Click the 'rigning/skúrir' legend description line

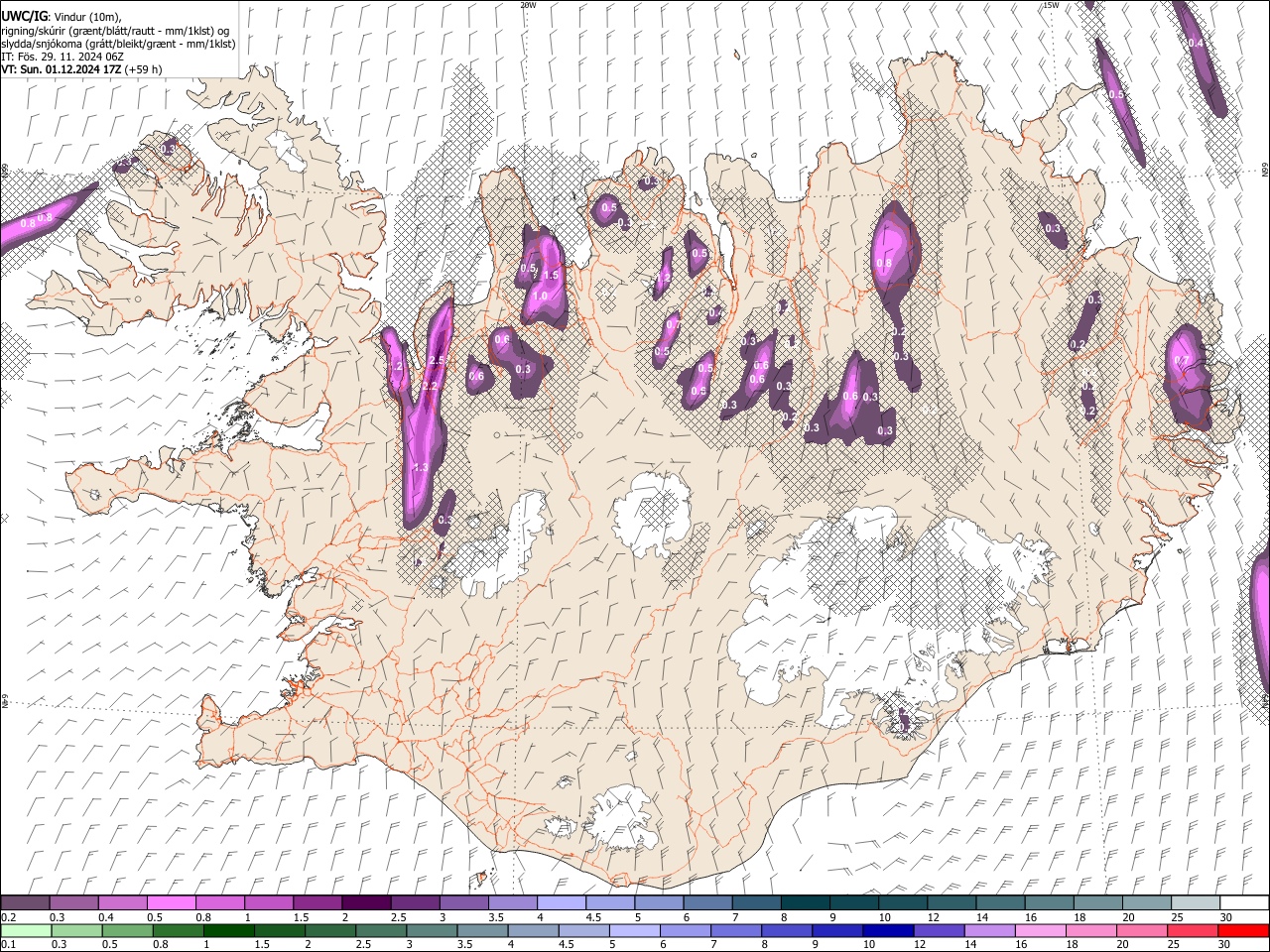[x=115, y=31]
